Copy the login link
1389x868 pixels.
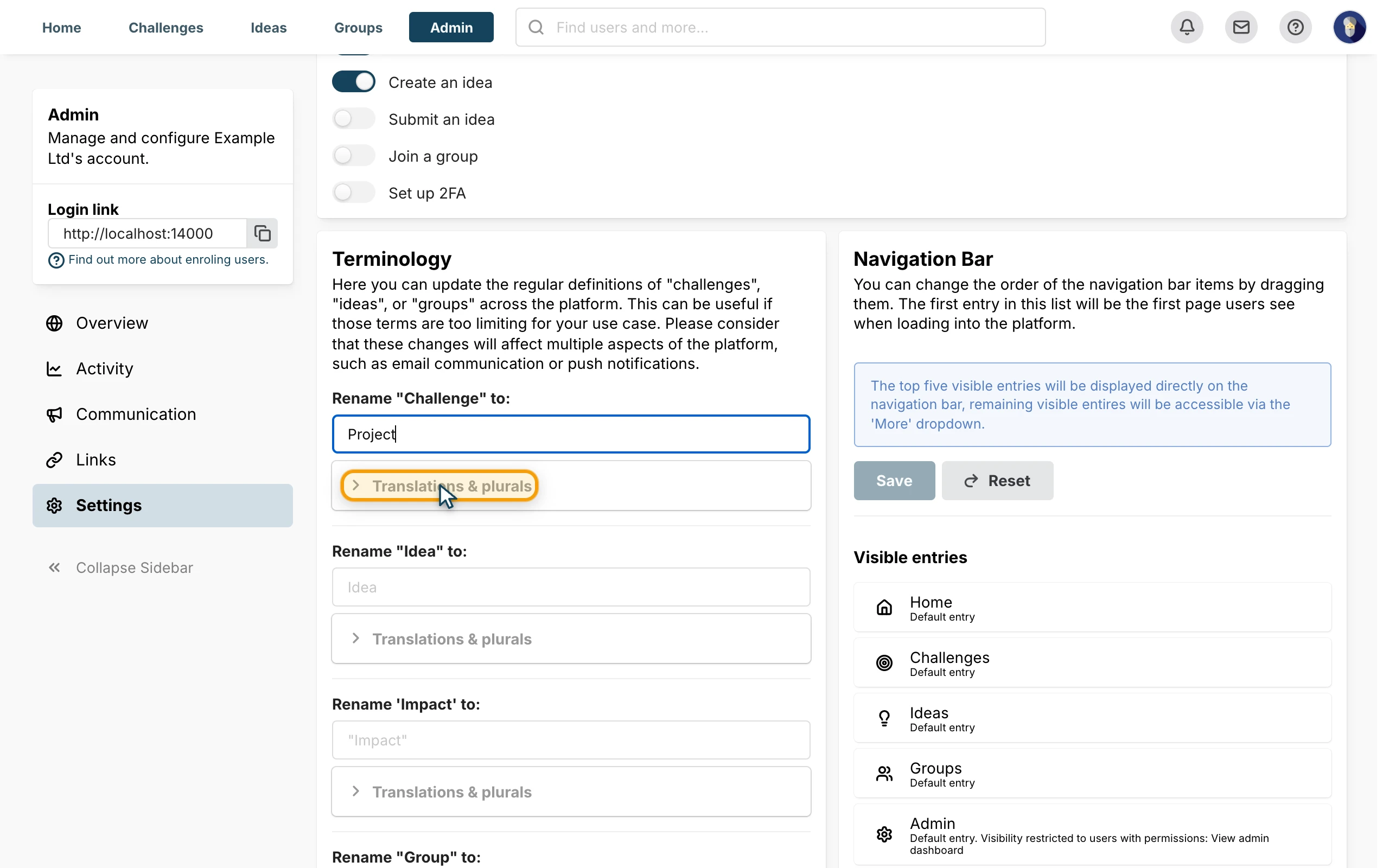pos(262,233)
